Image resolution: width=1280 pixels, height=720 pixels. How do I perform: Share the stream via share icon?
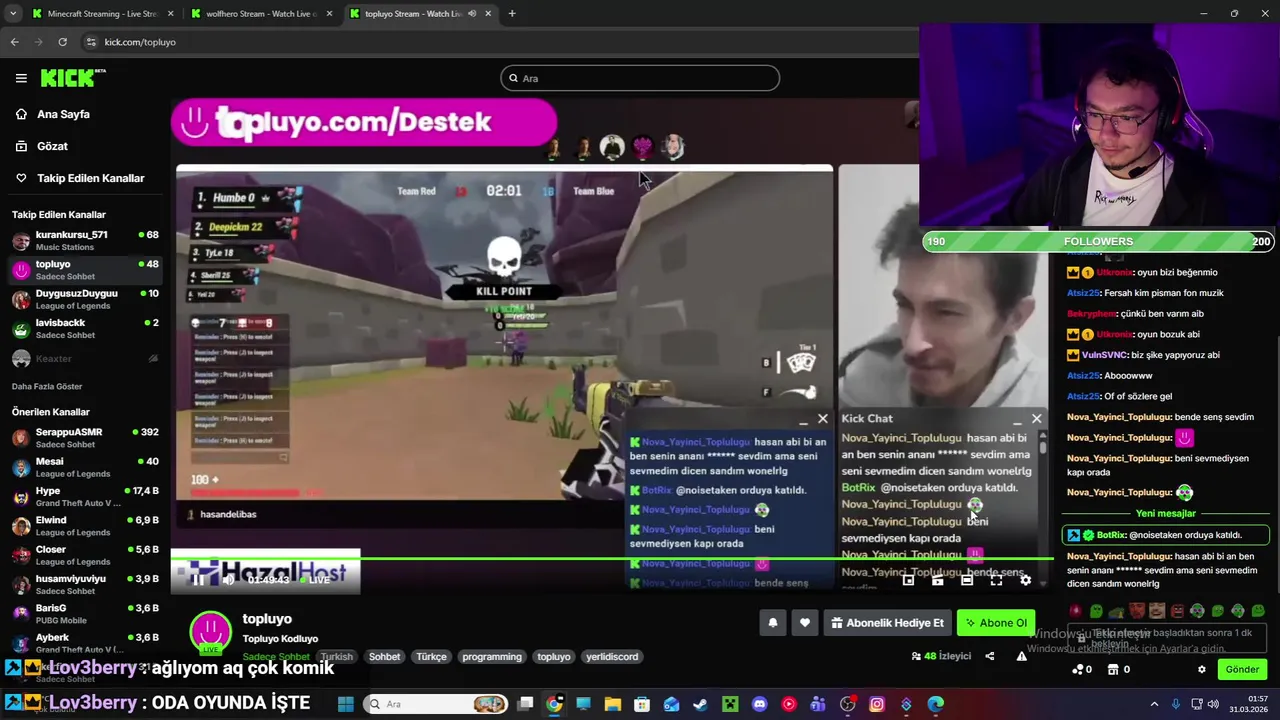[989, 656]
